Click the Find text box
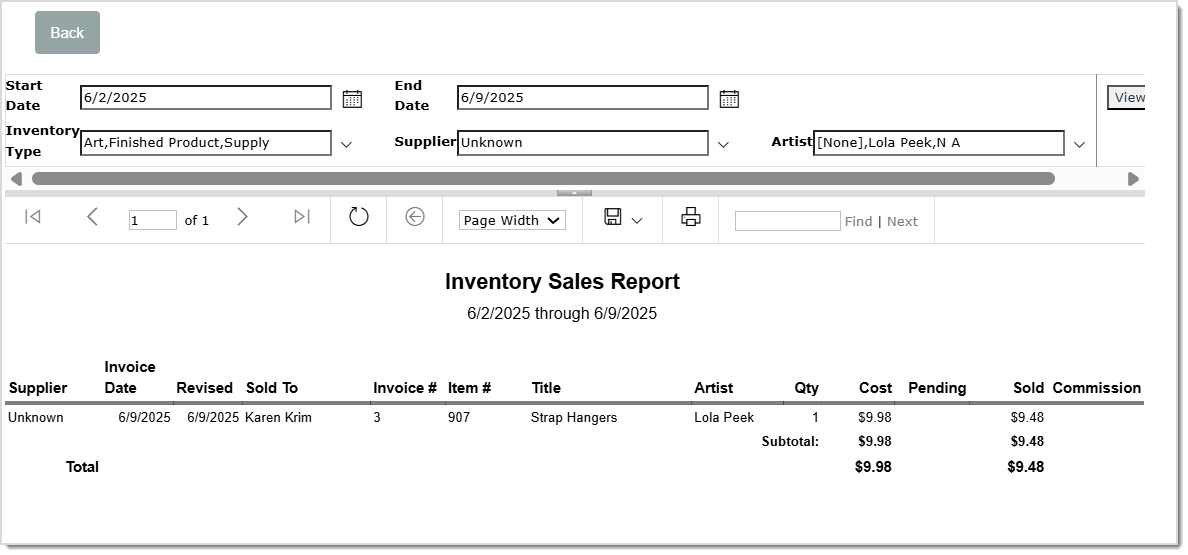The width and height of the screenshot is (1188, 555). coord(787,221)
